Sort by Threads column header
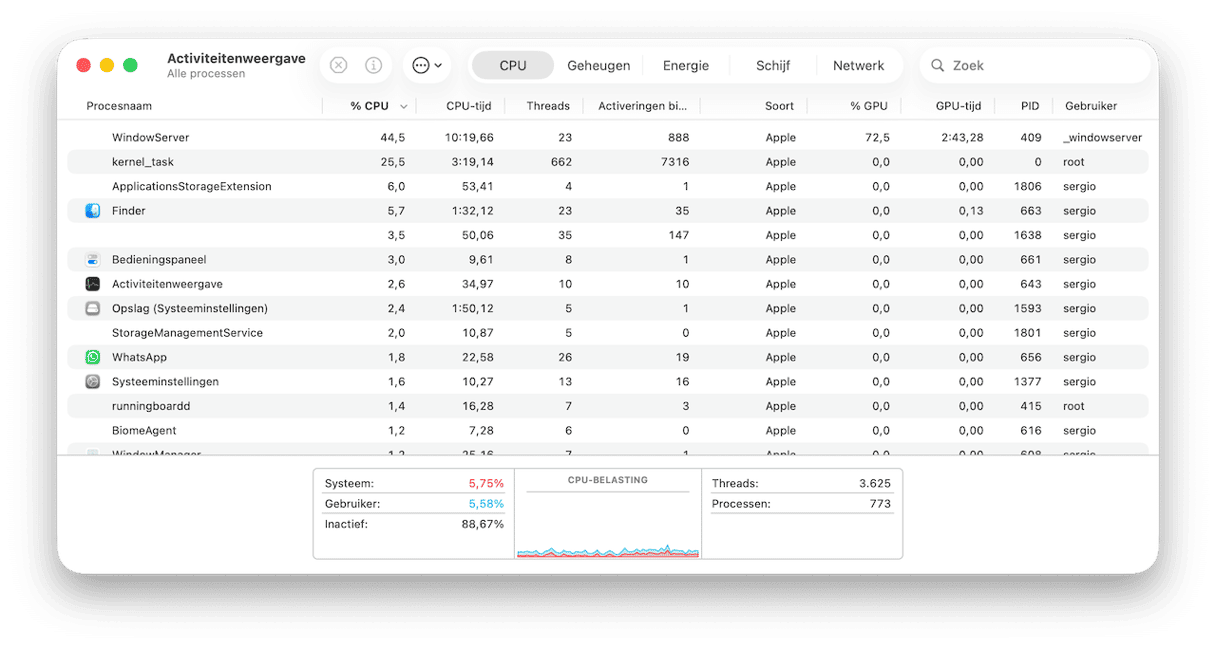The height and width of the screenshot is (649, 1216). coord(548,106)
